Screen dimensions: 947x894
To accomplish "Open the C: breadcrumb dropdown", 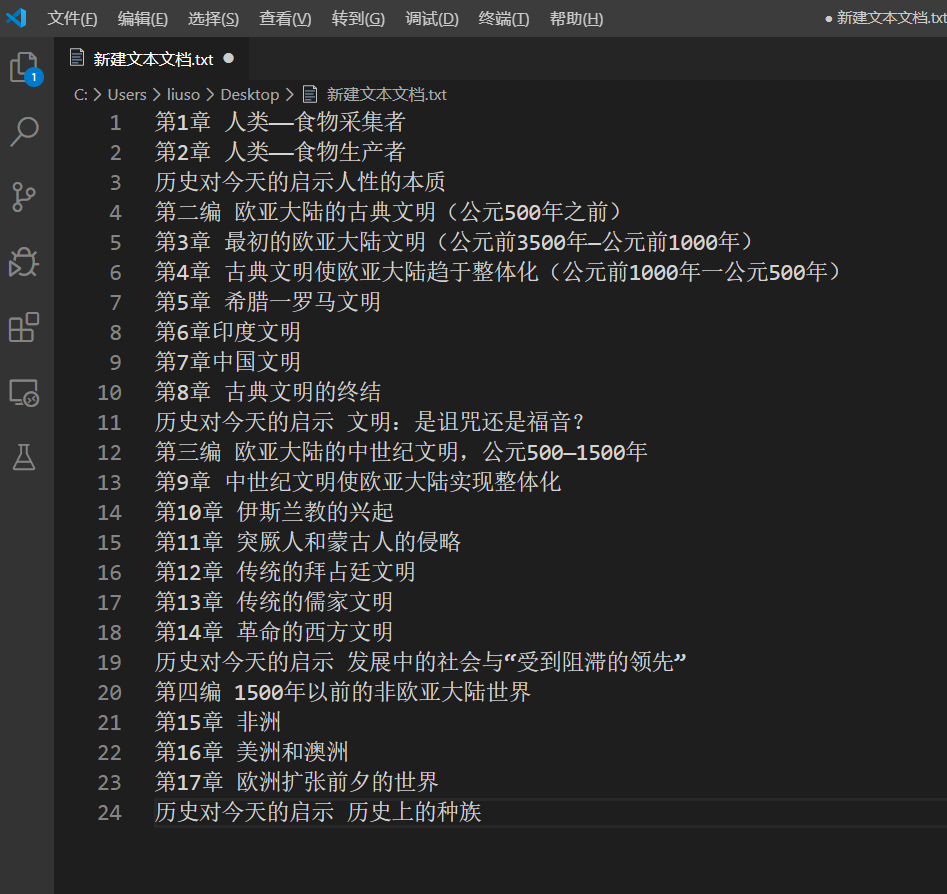I will (x=83, y=94).
